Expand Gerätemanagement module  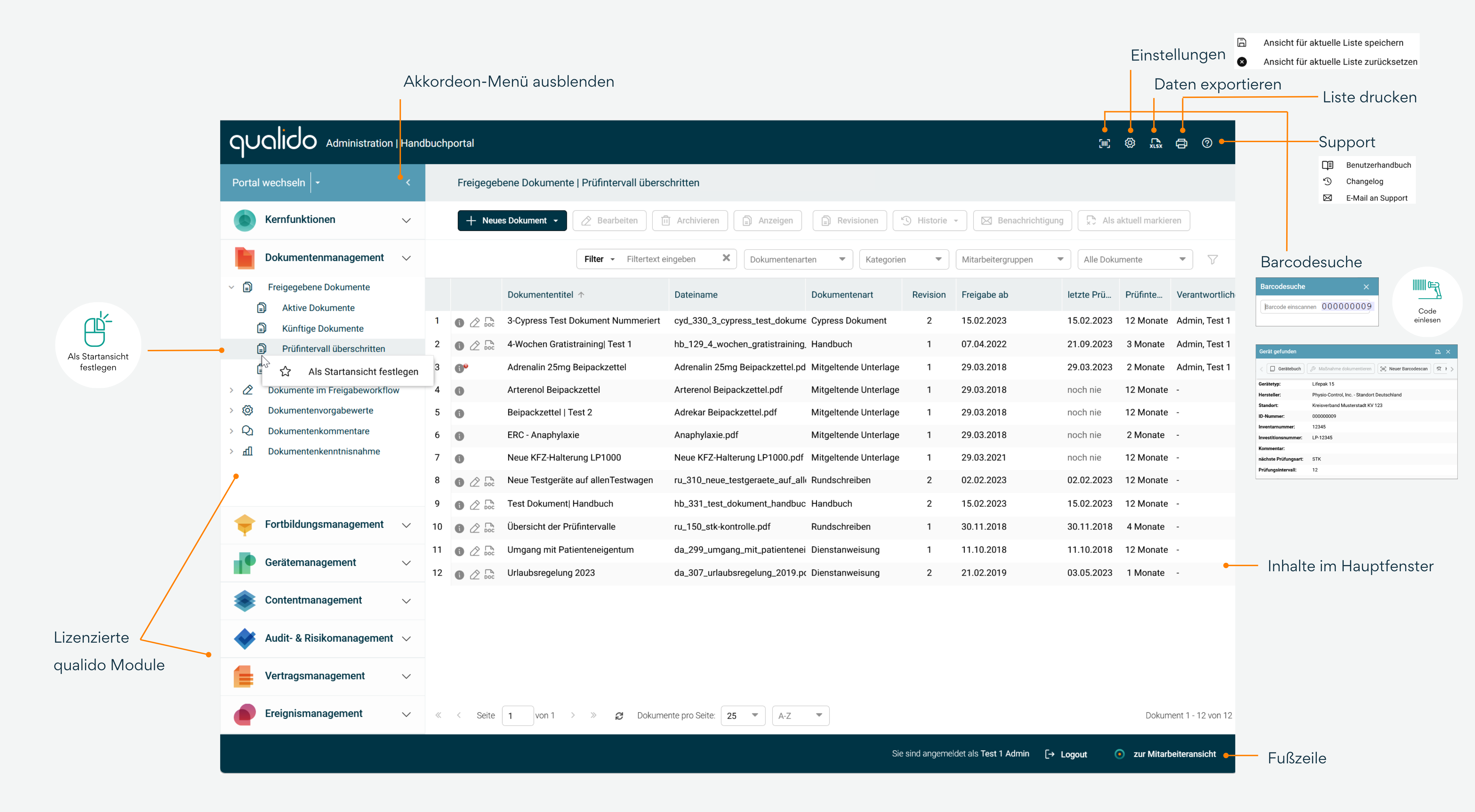click(x=322, y=563)
